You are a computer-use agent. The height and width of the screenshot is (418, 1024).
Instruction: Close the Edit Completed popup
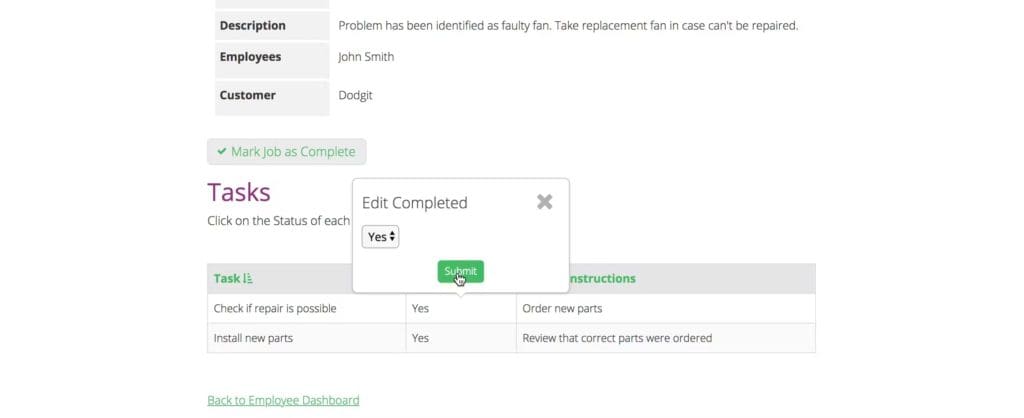point(544,202)
